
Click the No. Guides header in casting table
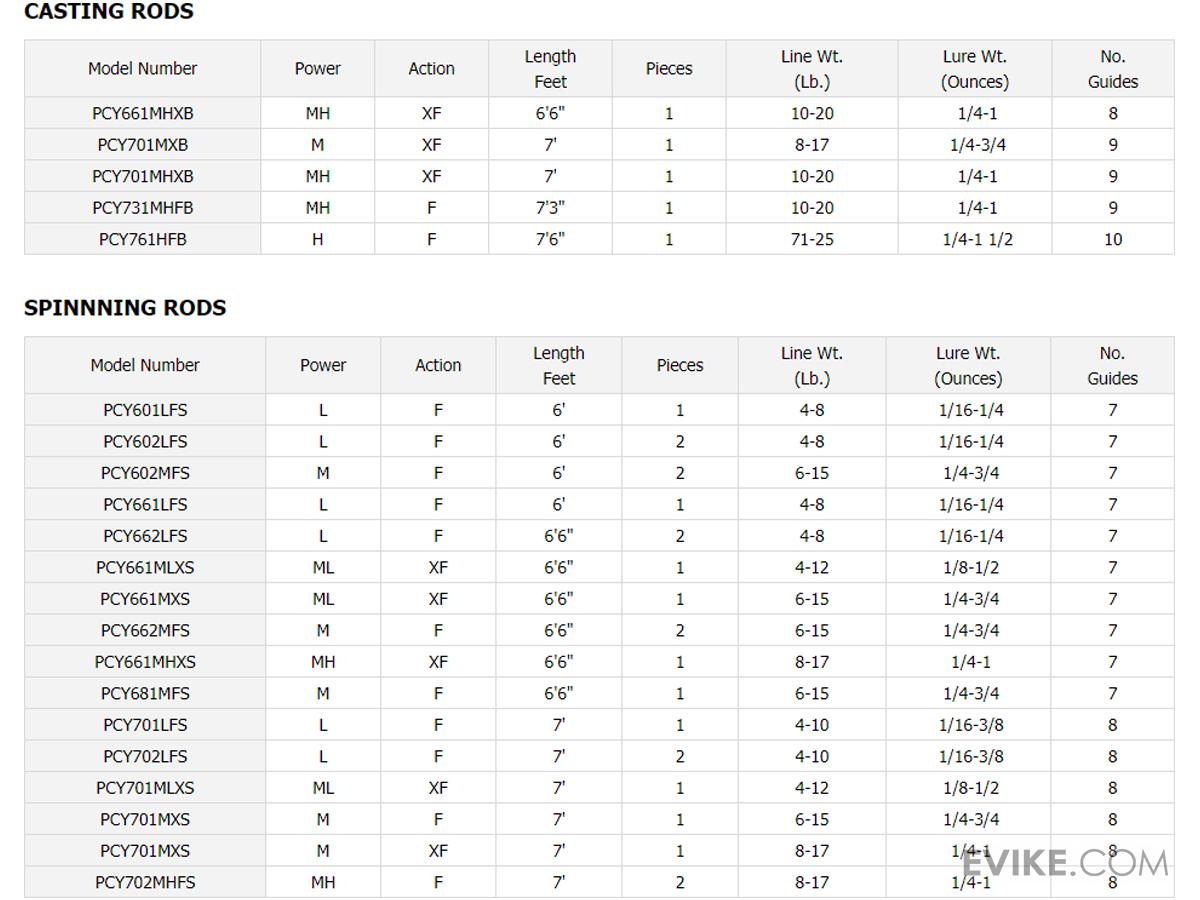click(x=1113, y=69)
